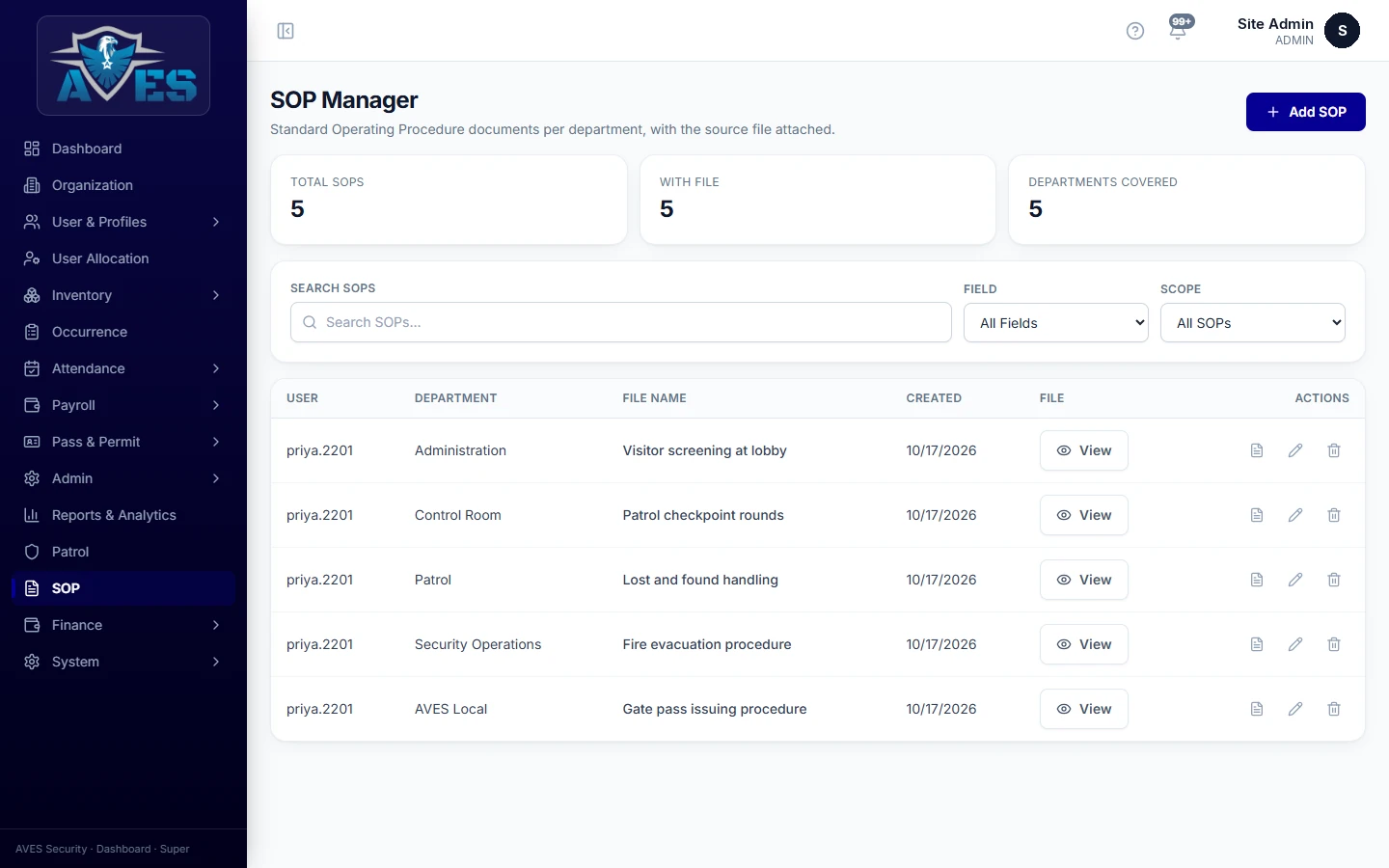Open the help question mark icon
1389x868 pixels.
1135,31
